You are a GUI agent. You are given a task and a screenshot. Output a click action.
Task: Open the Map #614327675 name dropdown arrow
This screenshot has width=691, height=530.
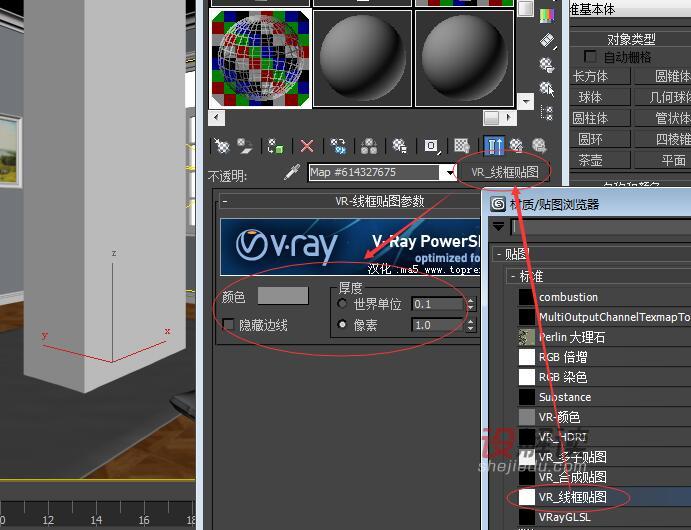[449, 172]
